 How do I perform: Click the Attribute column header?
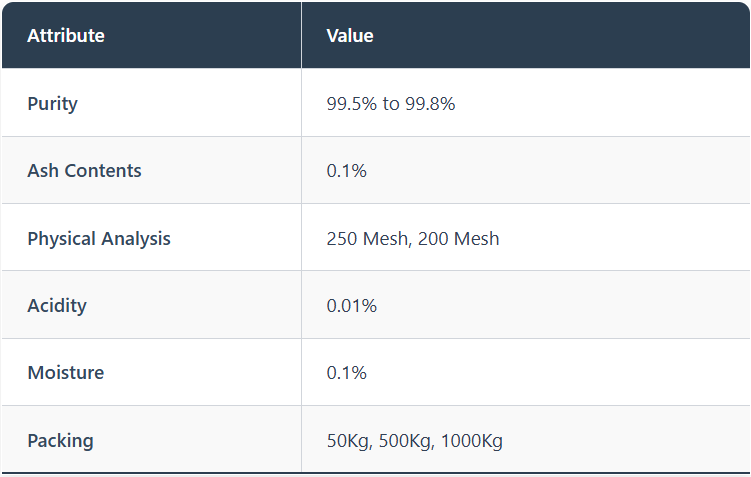(66, 36)
